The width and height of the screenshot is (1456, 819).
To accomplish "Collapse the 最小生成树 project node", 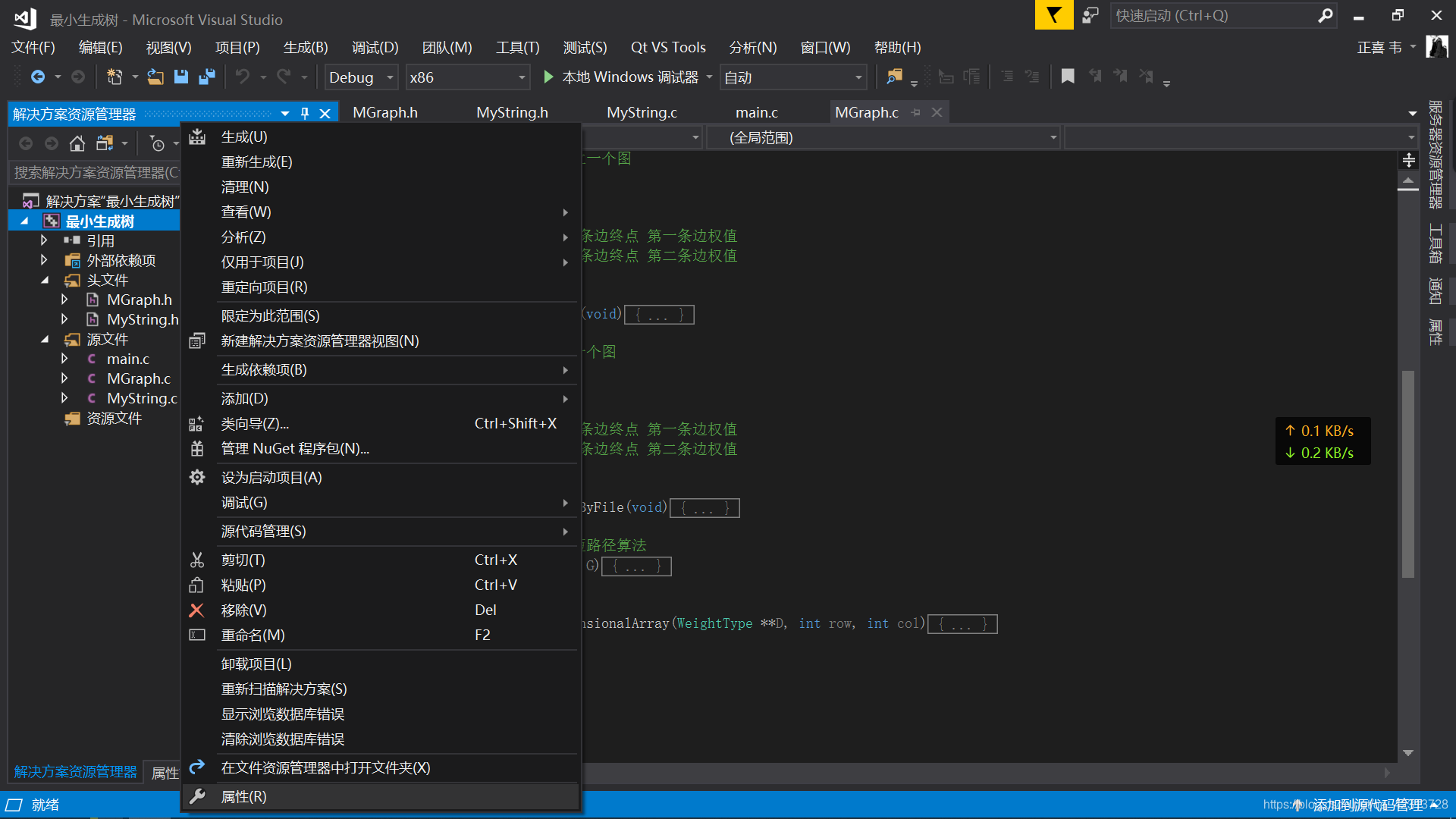I will pos(24,221).
